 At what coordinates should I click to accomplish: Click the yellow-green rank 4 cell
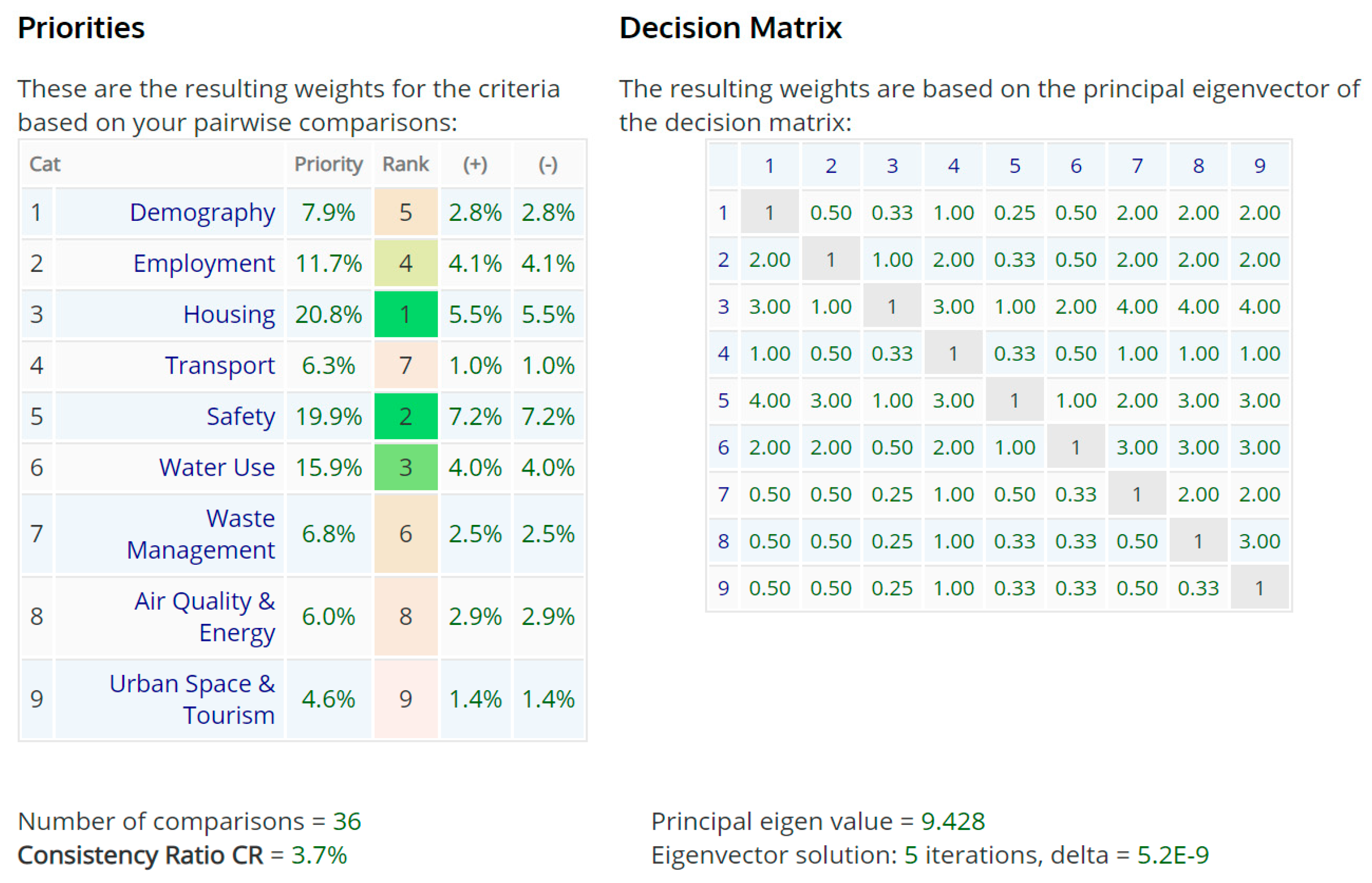pos(405,263)
